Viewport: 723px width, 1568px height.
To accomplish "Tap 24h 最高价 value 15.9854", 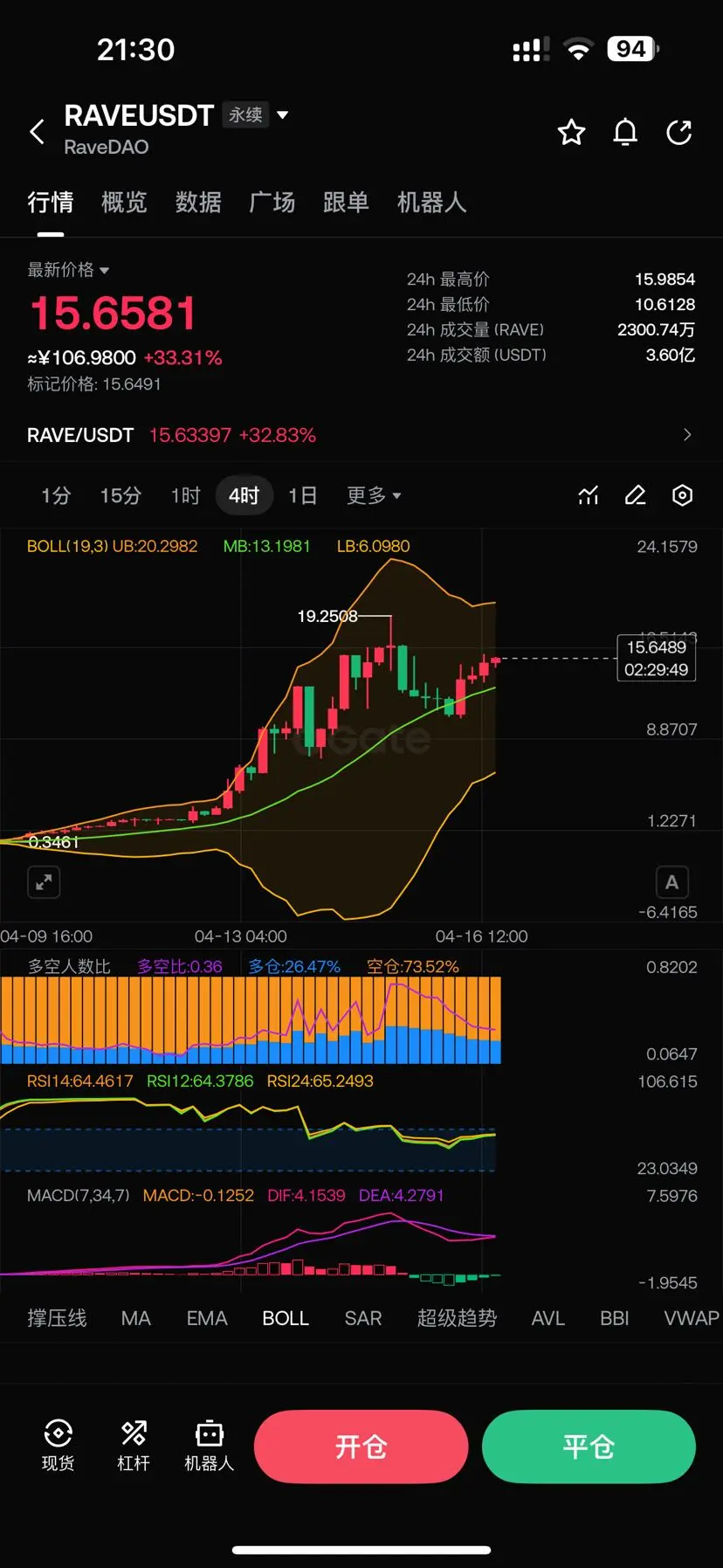I will (x=664, y=280).
